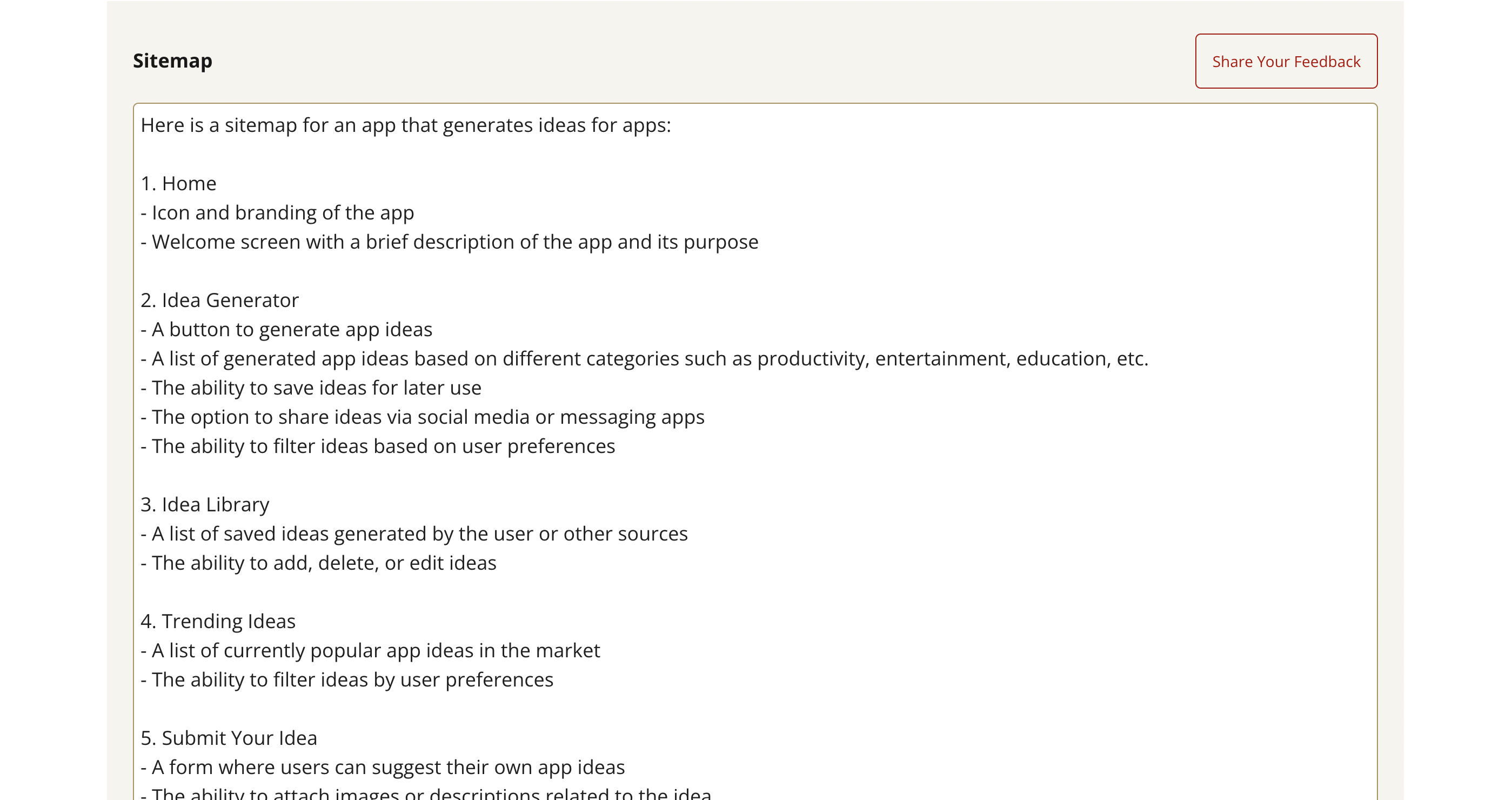The height and width of the screenshot is (800, 1512).
Task: Click the Share Your Feedback button
Action: click(x=1286, y=61)
